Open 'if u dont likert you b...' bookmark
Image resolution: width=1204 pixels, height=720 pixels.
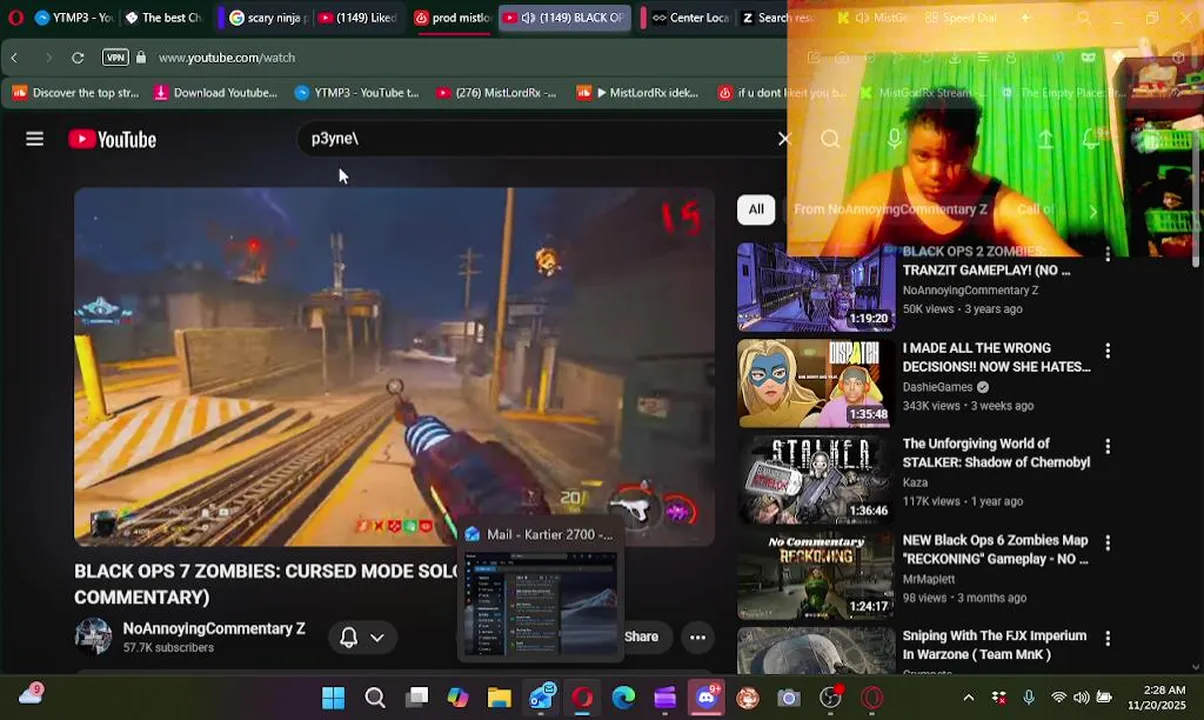pos(781,93)
